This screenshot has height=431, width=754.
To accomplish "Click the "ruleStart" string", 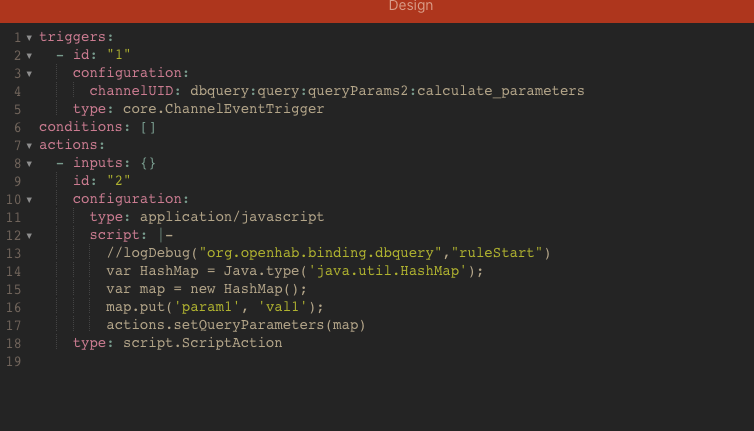I will click(x=497, y=253).
